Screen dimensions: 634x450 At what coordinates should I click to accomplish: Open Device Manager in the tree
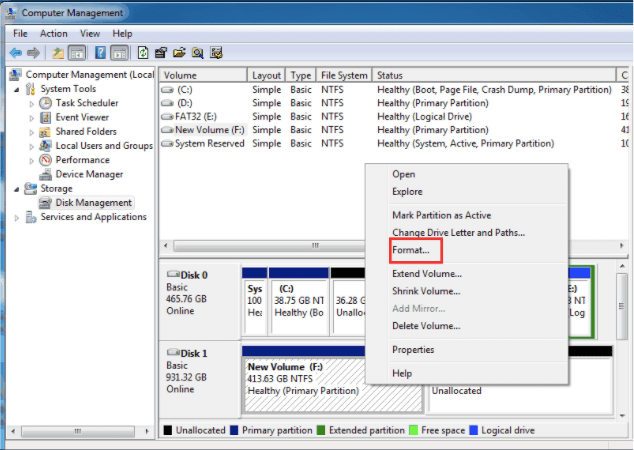[89, 174]
